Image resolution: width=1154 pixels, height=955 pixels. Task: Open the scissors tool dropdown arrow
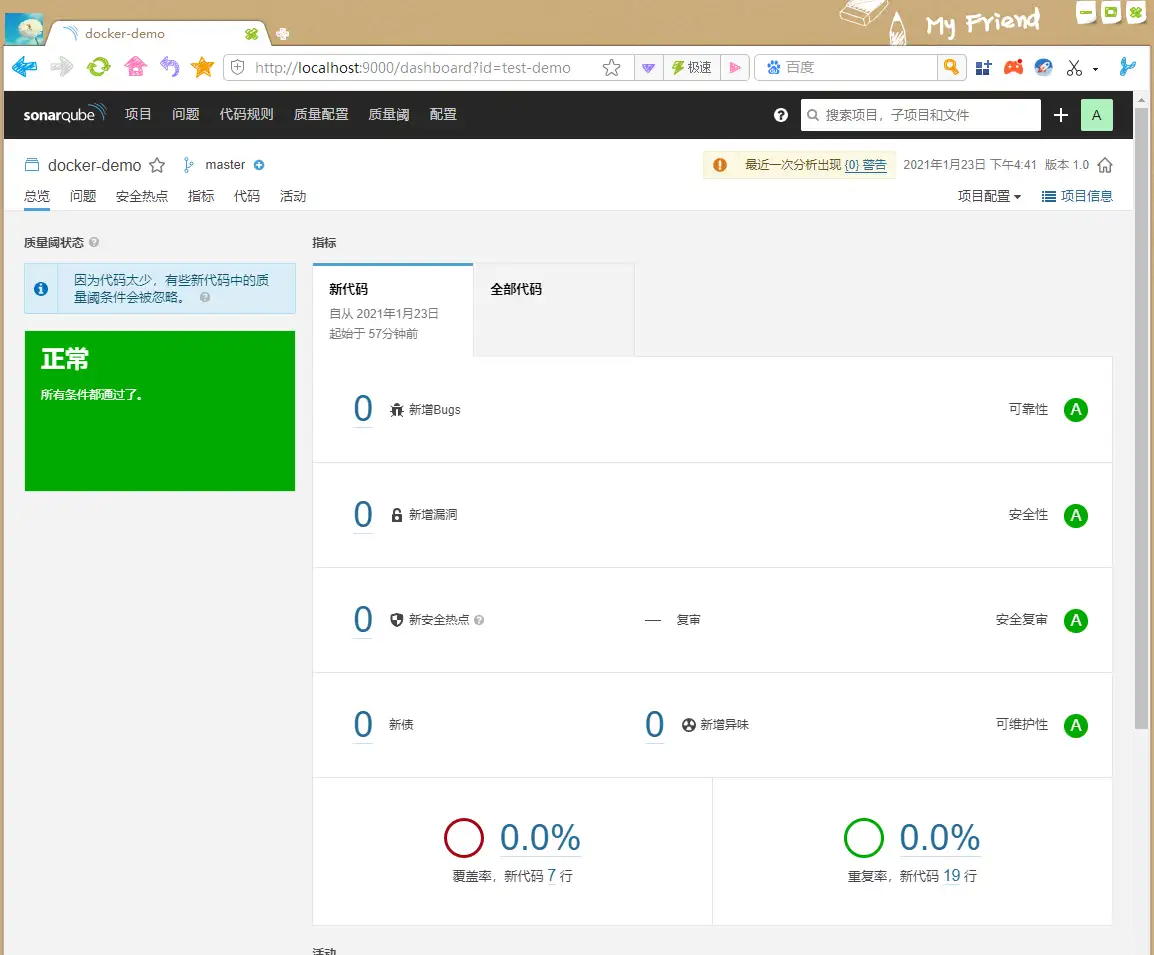(1095, 69)
